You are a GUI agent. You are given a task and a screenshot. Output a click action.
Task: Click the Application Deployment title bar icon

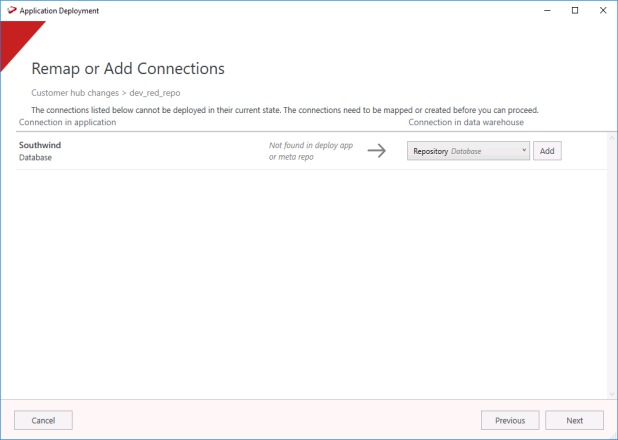(11, 10)
